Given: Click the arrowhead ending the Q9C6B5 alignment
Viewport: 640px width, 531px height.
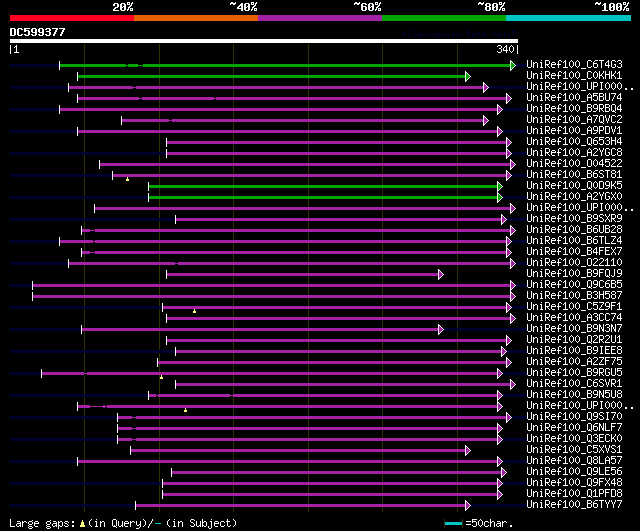Looking at the screenshot, I should click(513, 285).
